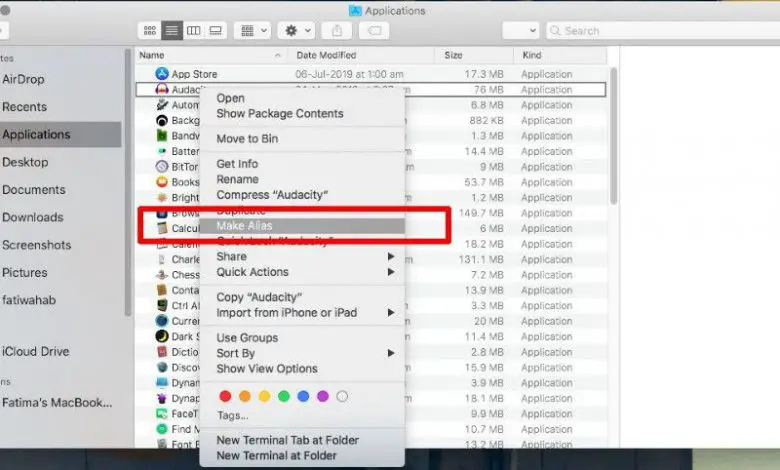Click the Chess app icon
Viewport: 780px width, 470px height.
coord(162,275)
